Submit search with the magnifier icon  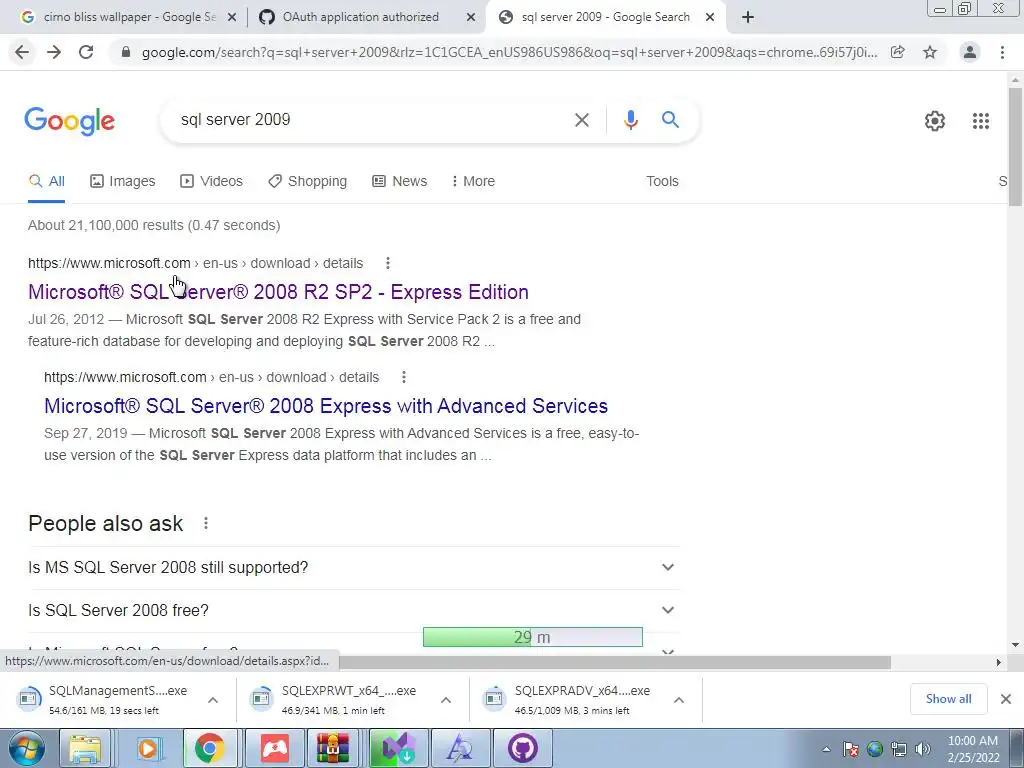(x=670, y=120)
